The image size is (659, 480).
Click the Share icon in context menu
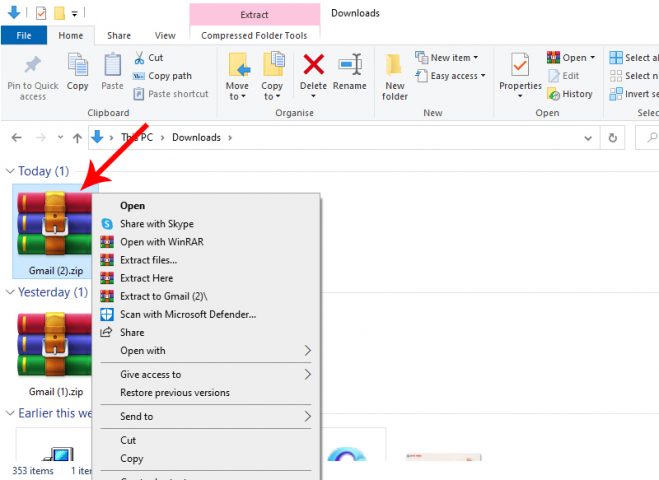pyautogui.click(x=106, y=332)
